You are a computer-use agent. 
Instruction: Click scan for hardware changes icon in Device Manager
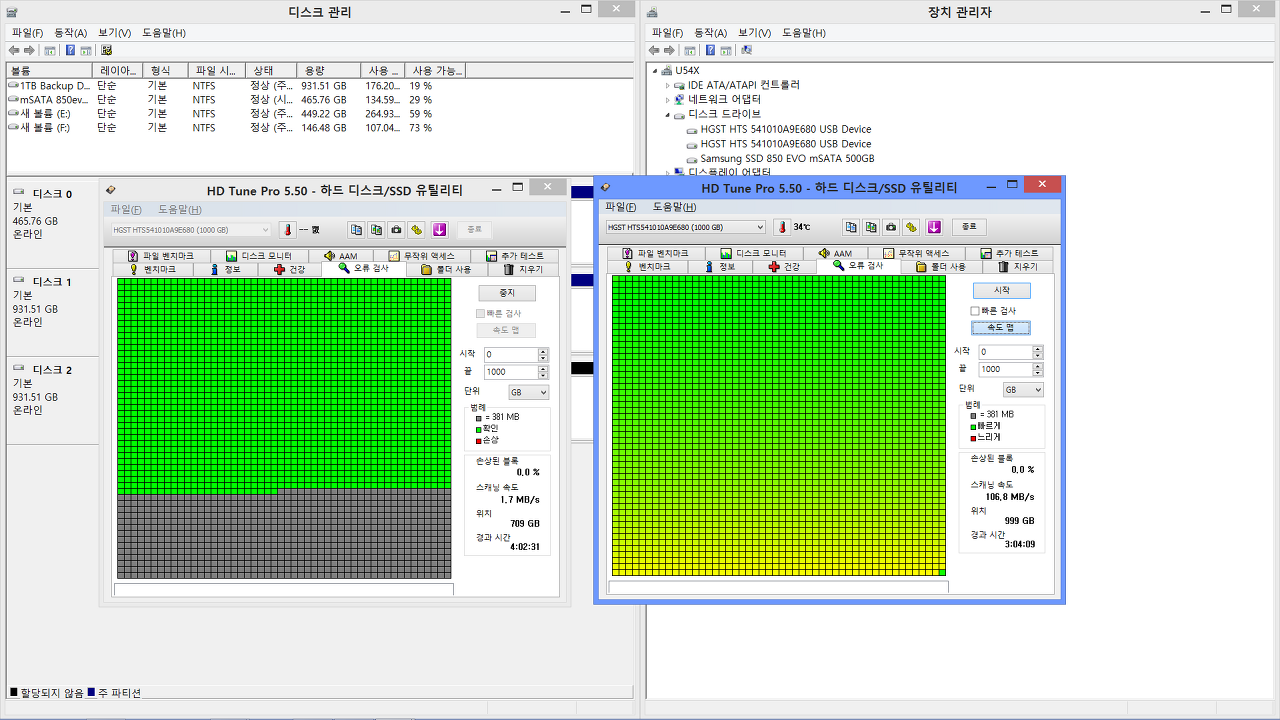[746, 50]
